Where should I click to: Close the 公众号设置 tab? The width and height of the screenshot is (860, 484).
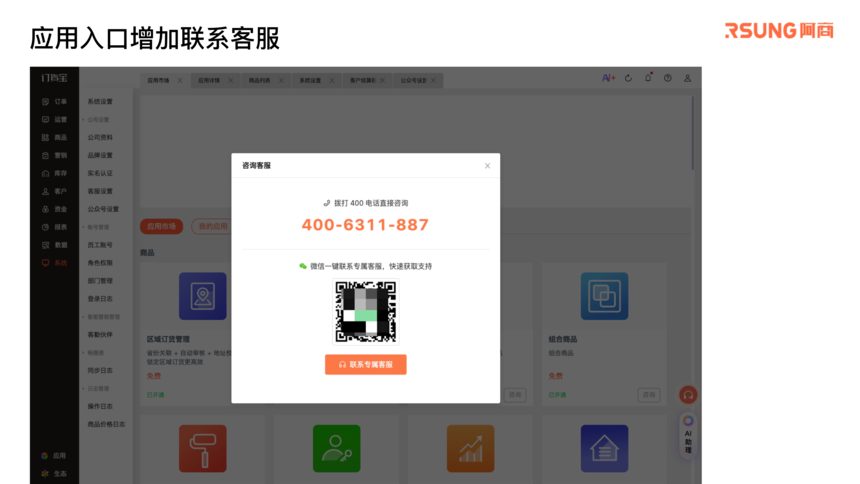click(x=433, y=81)
